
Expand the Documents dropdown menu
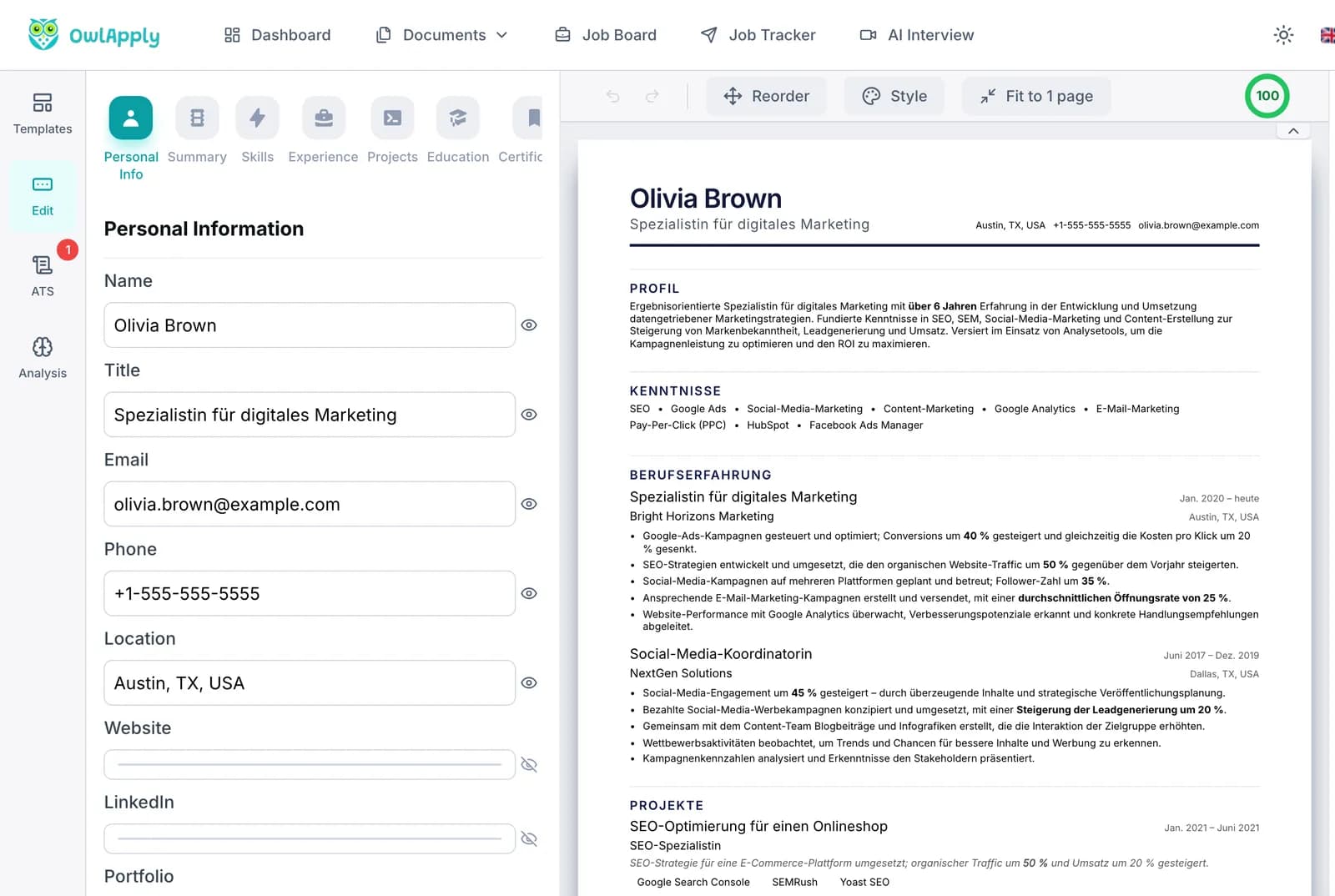[x=442, y=35]
